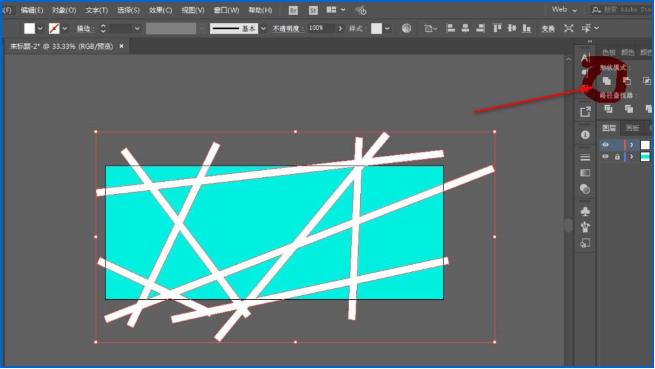This screenshot has width=655, height=369.
Task: Open the Info panel icon in dock
Action: pos(585,135)
